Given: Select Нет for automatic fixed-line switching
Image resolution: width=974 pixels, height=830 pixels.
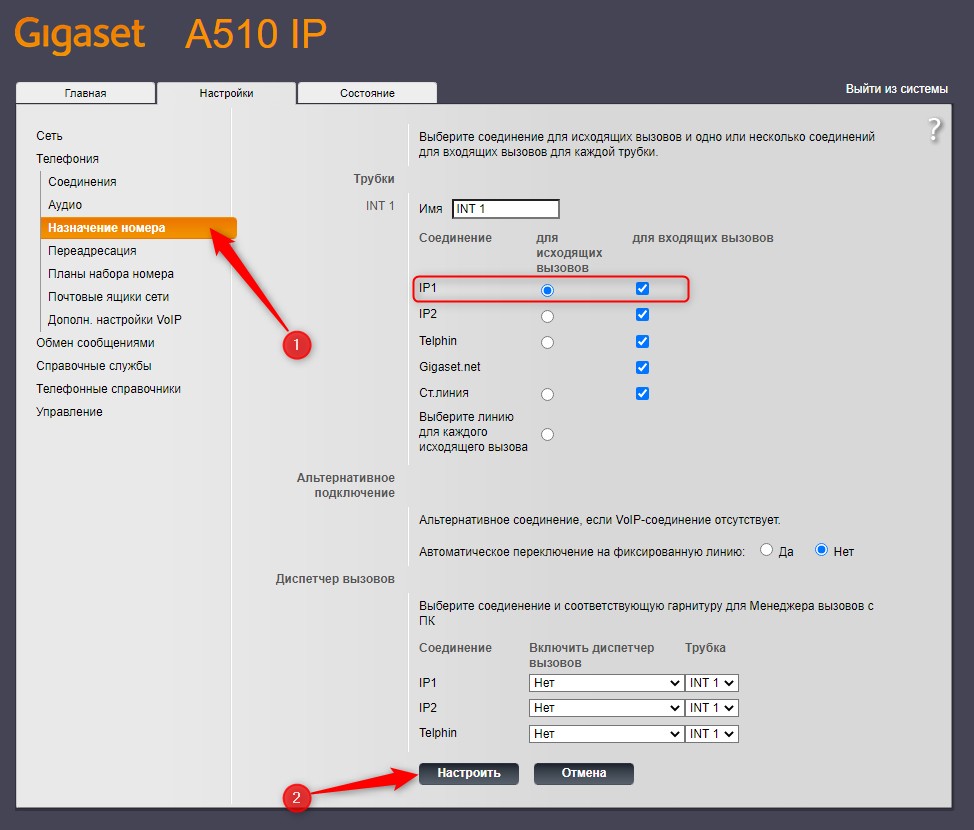Looking at the screenshot, I should 821,550.
